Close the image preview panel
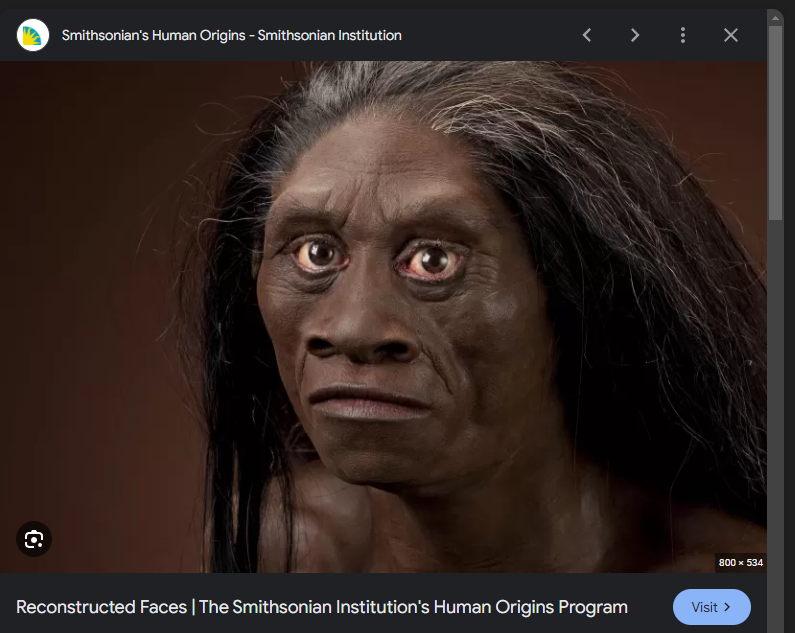This screenshot has width=795, height=633. tap(731, 36)
